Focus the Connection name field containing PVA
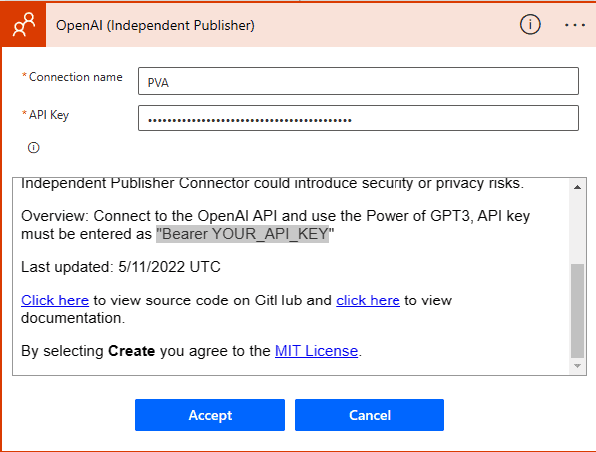The image size is (596, 452). (x=358, y=81)
